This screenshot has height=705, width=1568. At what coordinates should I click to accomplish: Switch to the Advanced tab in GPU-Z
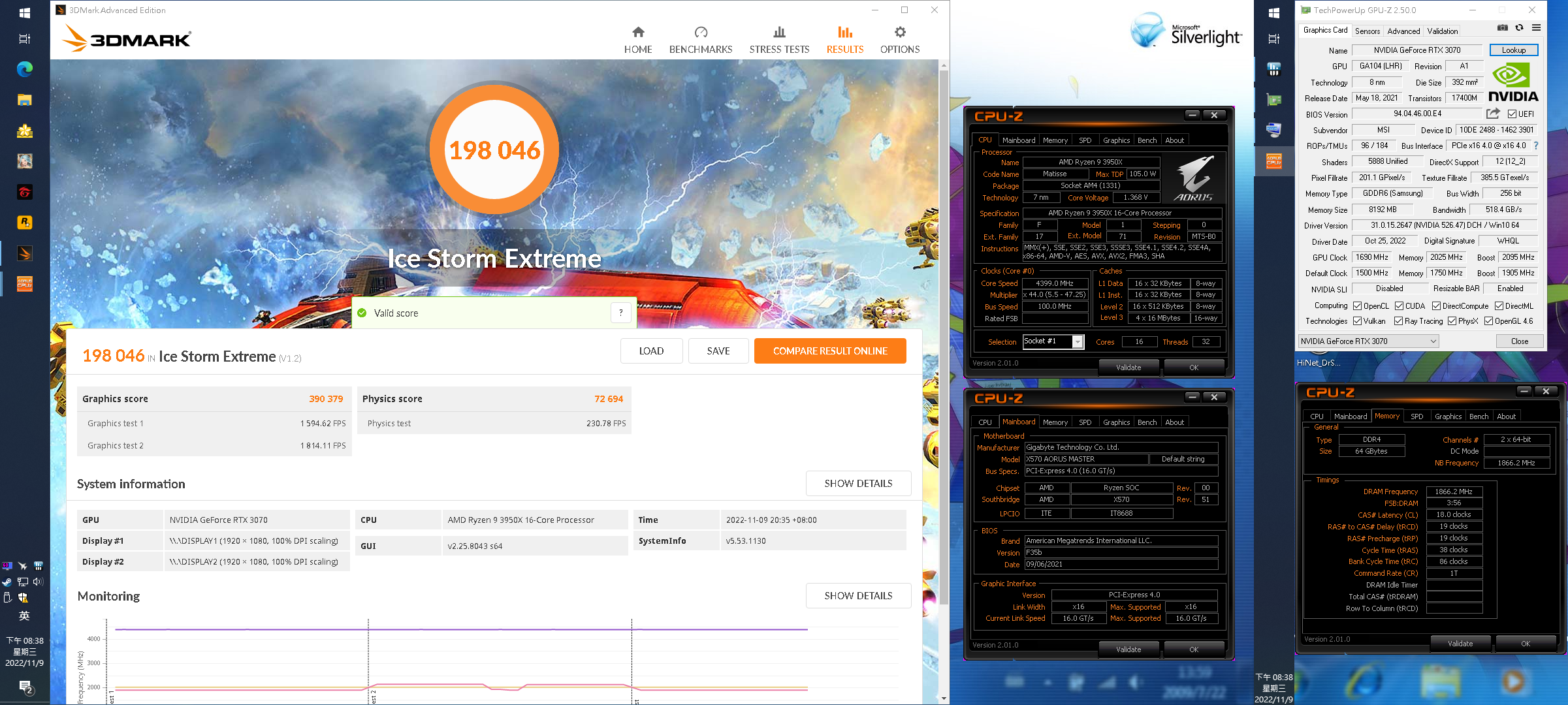pyautogui.click(x=1403, y=31)
